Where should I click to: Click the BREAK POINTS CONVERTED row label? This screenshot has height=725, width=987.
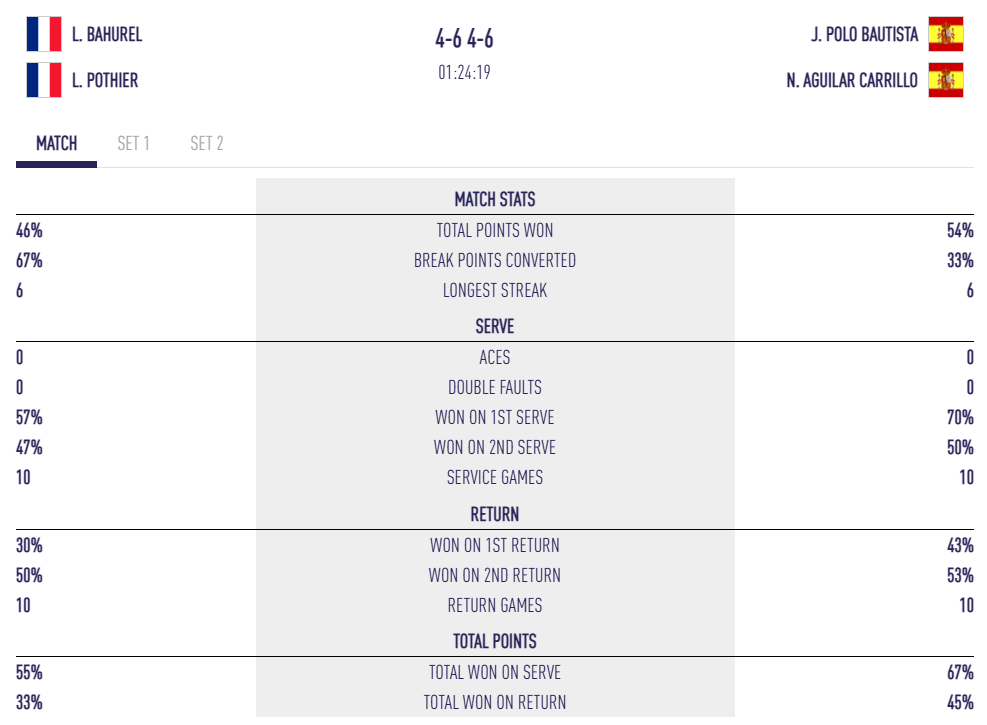click(x=495, y=260)
